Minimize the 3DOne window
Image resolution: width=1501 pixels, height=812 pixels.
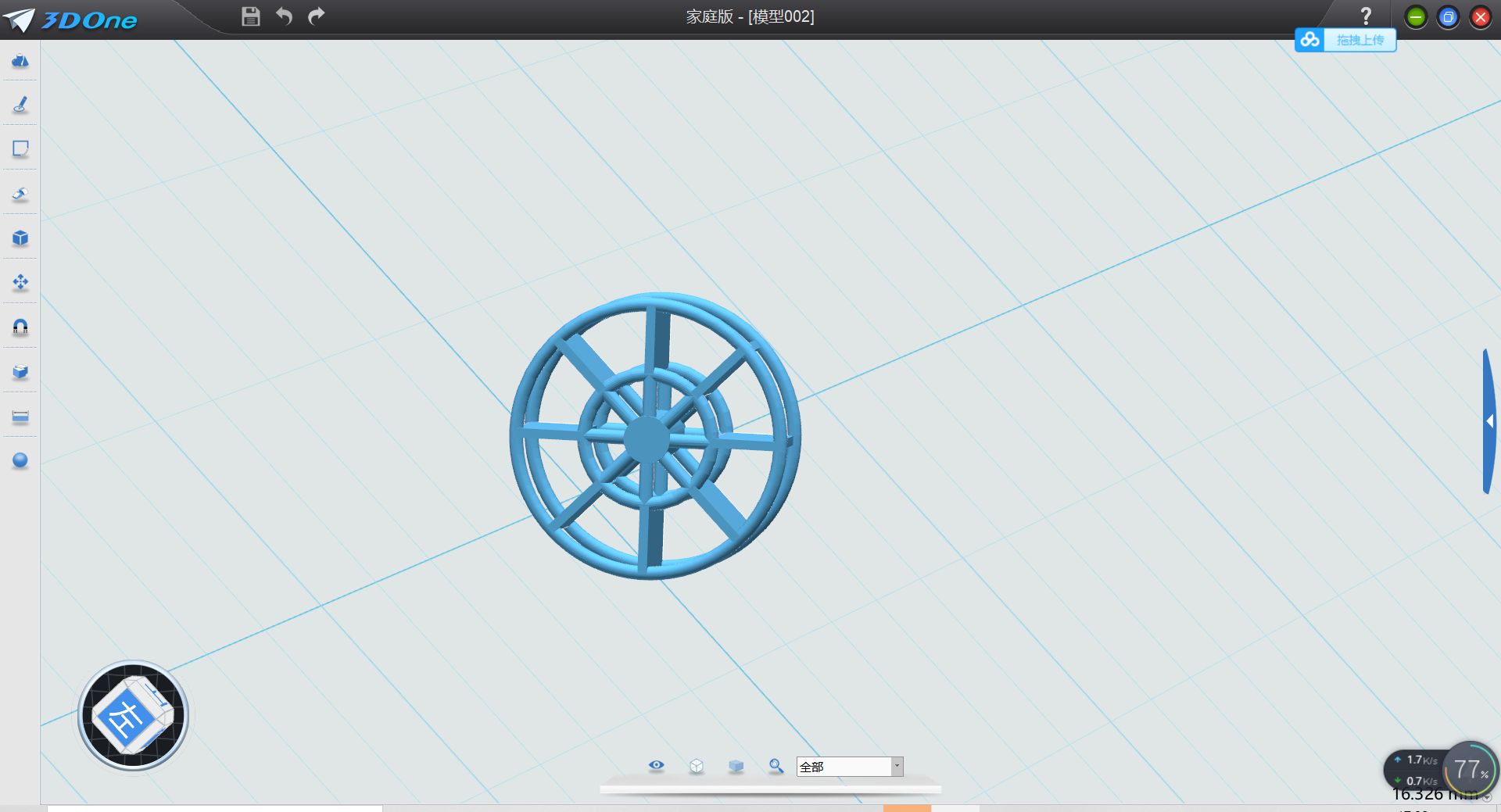coord(1416,17)
